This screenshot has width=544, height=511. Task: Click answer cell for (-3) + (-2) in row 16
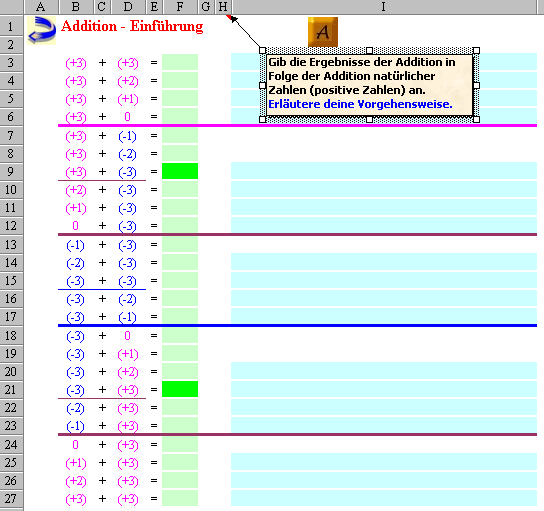(x=180, y=298)
